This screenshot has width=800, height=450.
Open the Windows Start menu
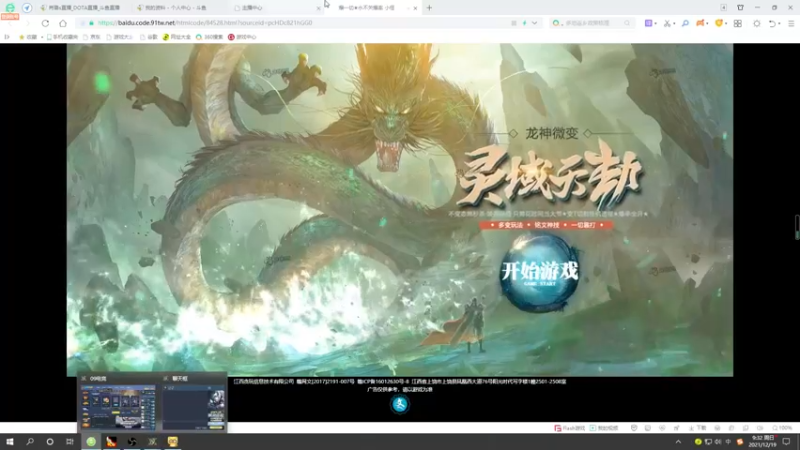[x=10, y=441]
